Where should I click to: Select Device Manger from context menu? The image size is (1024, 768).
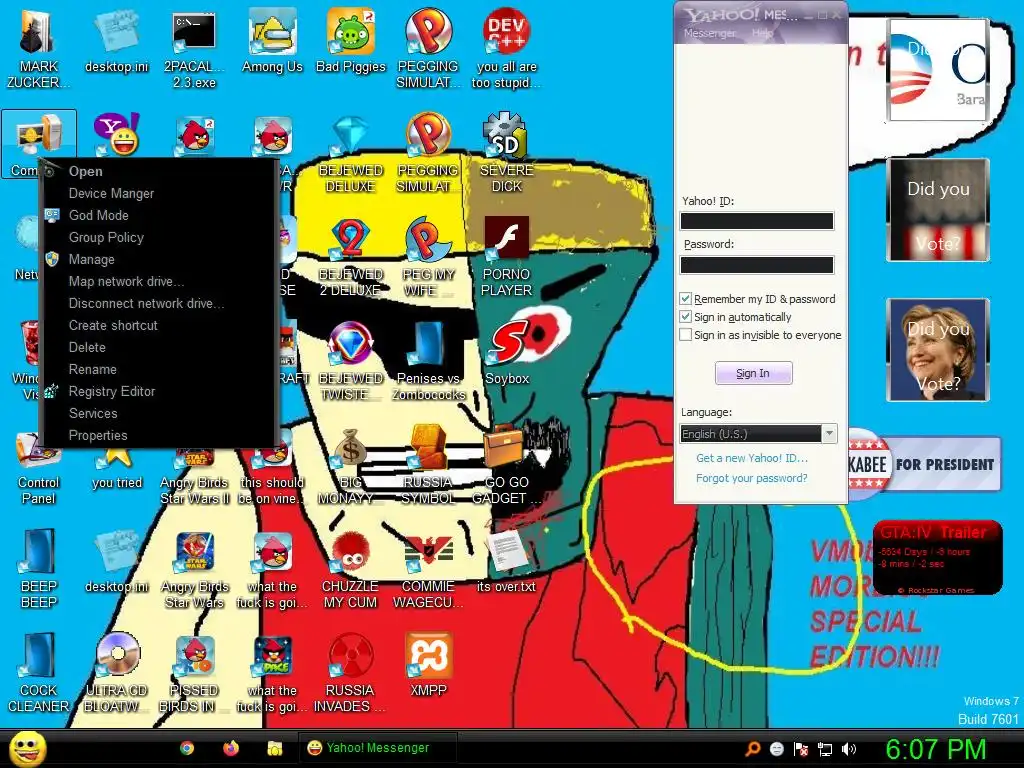[x=157, y=193]
